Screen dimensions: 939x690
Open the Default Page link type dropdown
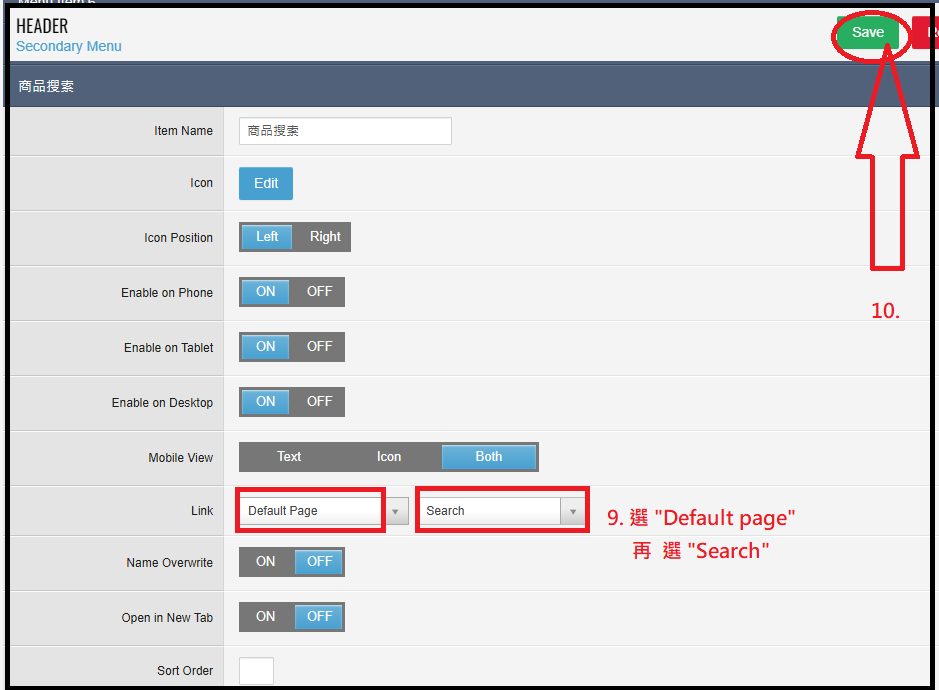312,511
